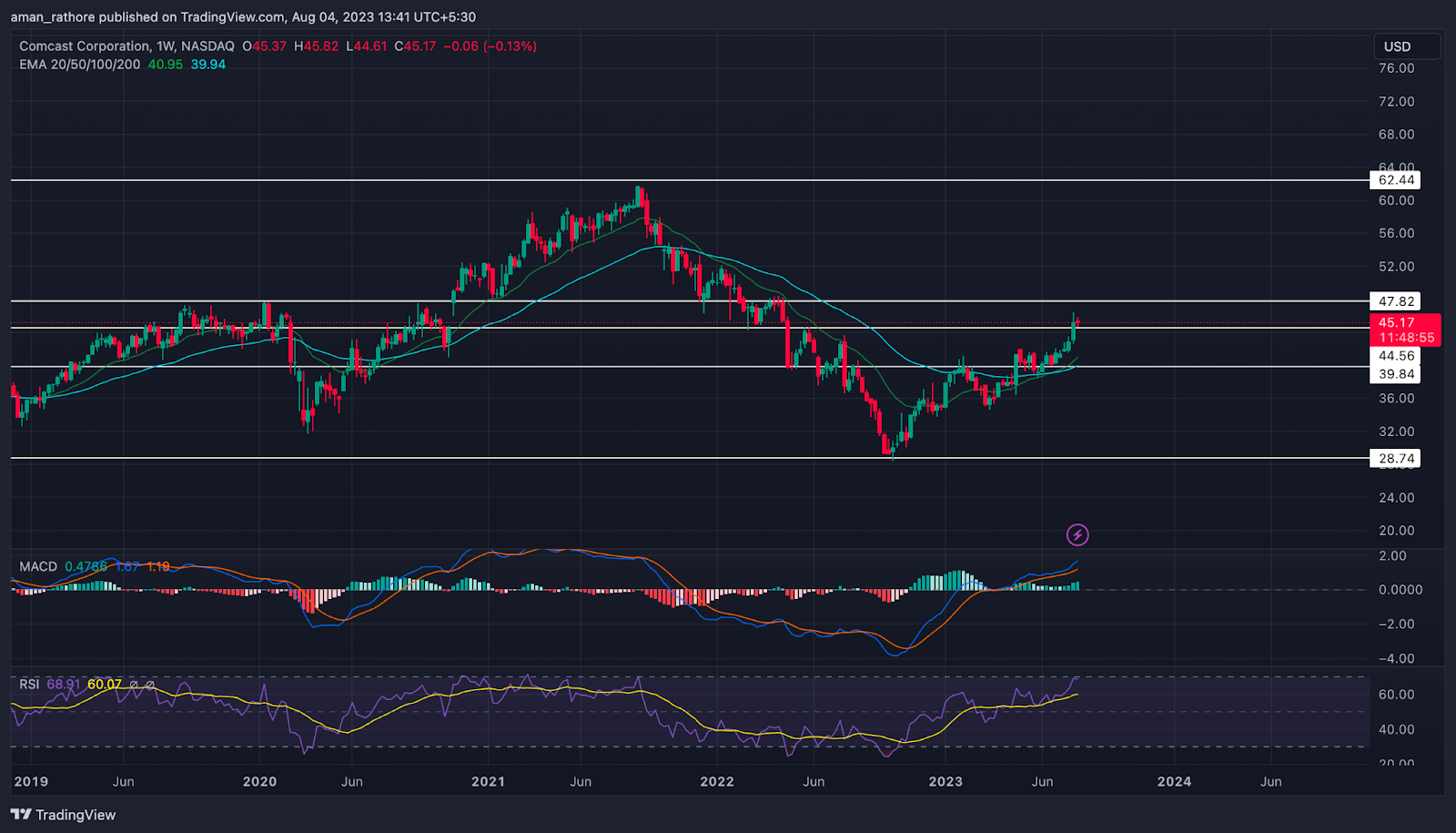Click the aman_rathore published header text
This screenshot has width=1456, height=833.
point(243,16)
